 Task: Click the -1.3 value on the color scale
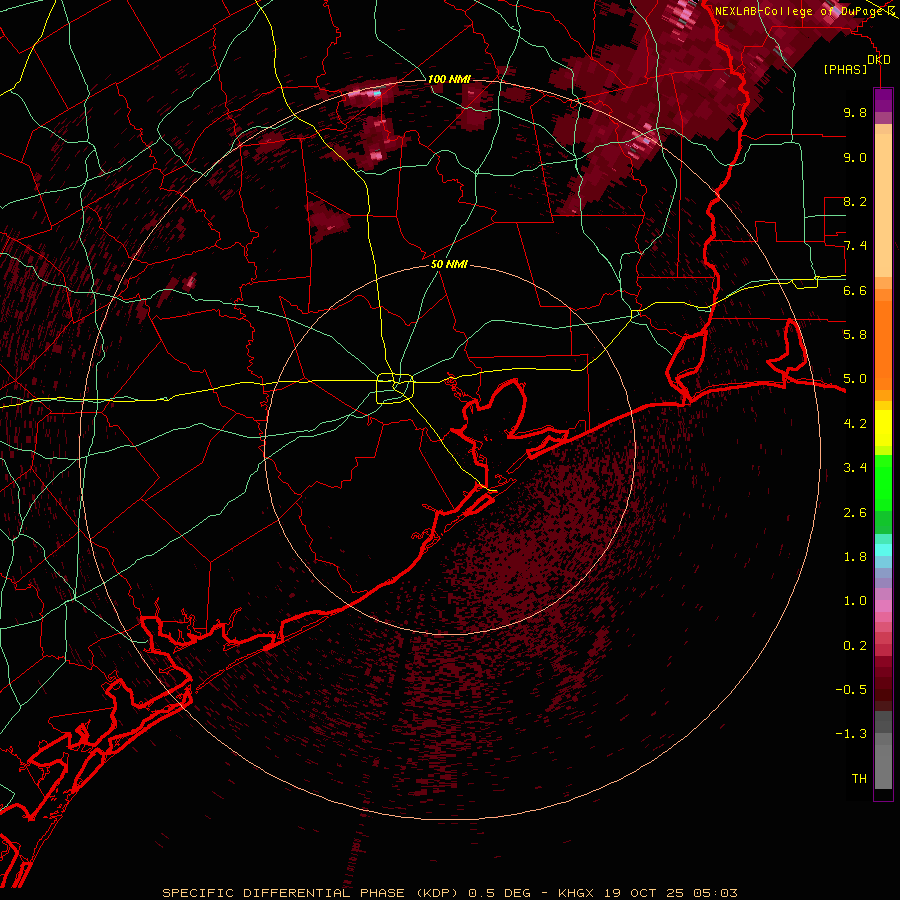point(851,735)
